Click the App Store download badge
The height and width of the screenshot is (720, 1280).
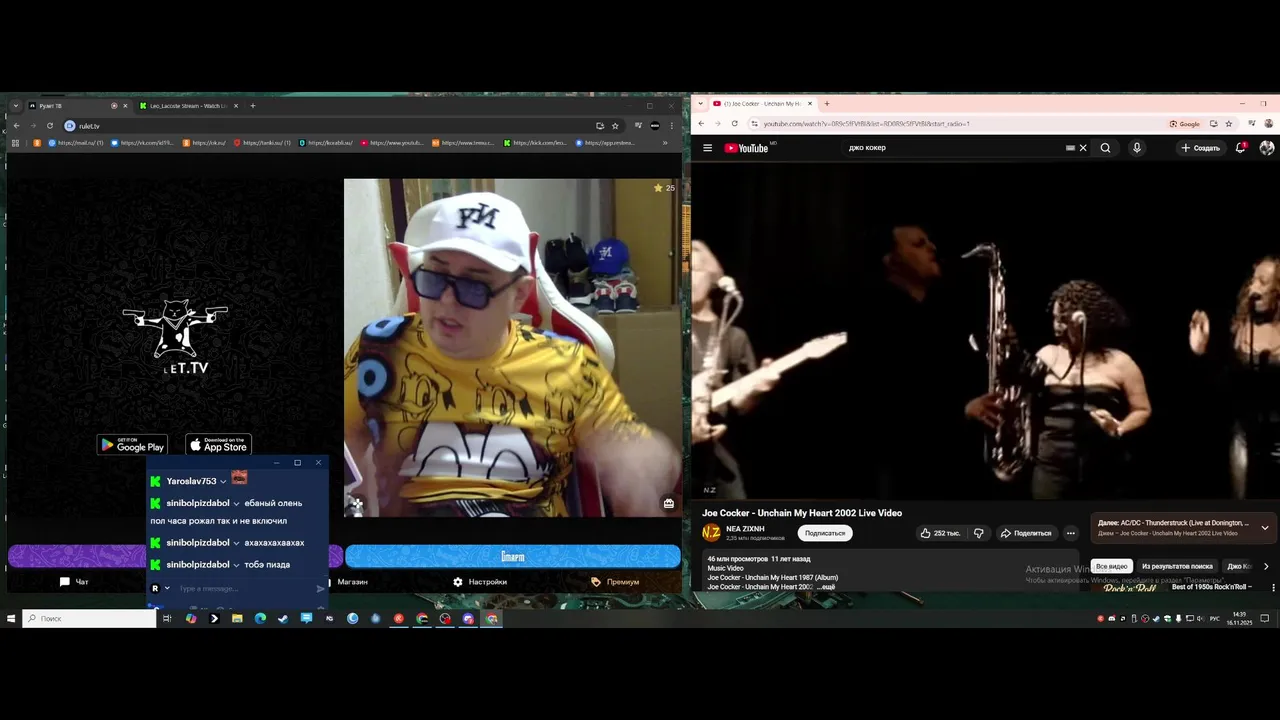coord(218,445)
